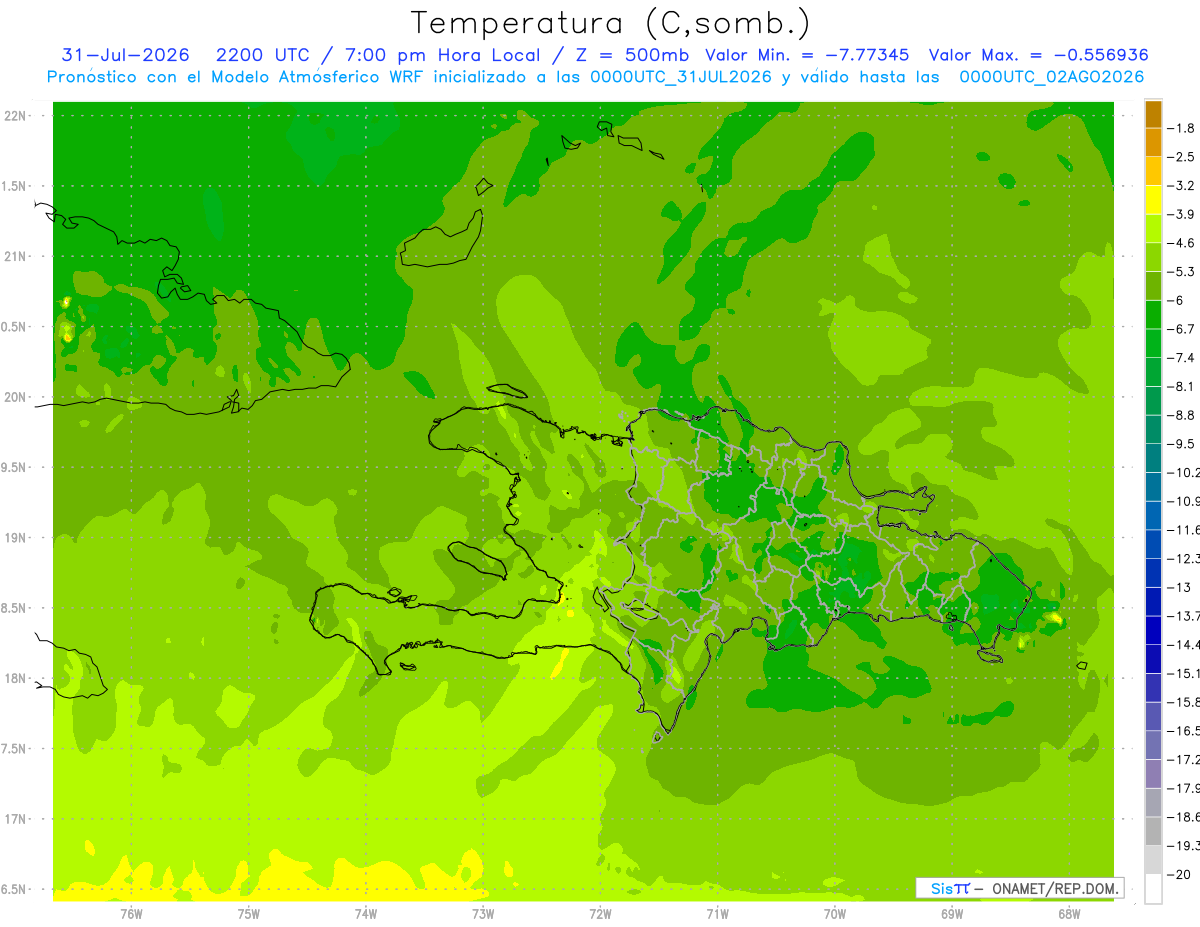Pick the white swatch below -20
The image size is (1200, 927).
1153,889
